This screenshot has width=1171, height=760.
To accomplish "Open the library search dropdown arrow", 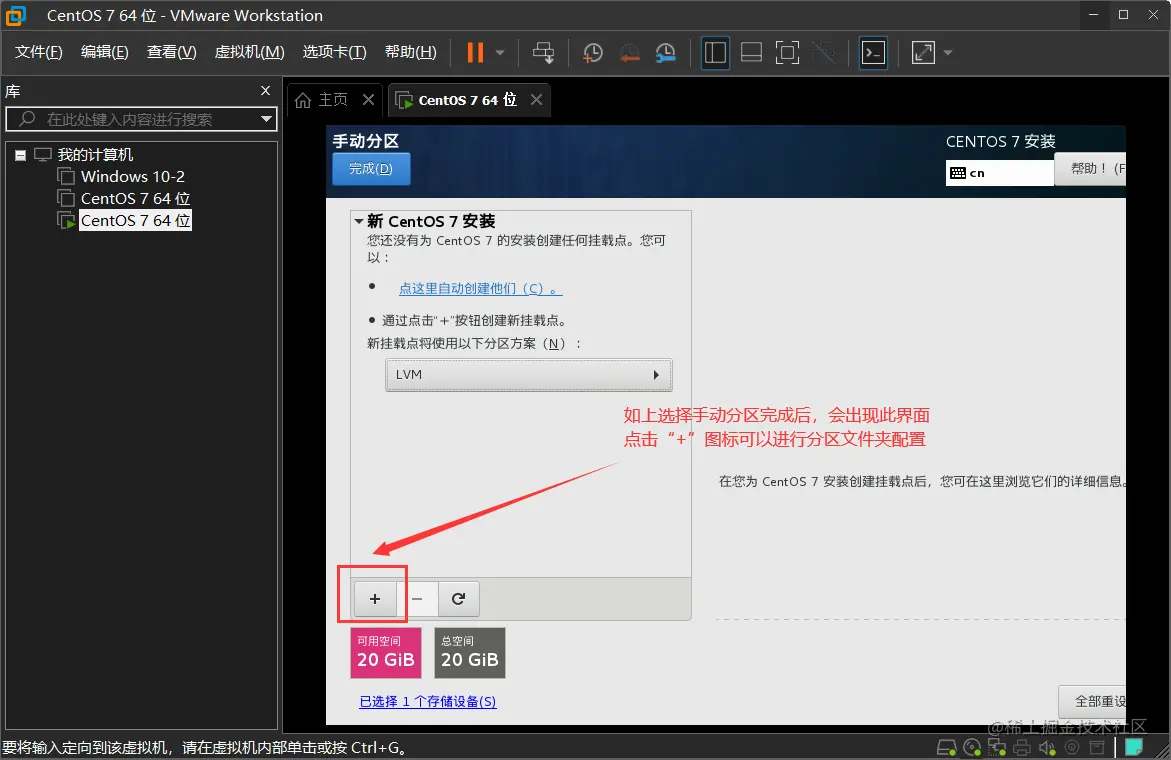I will (267, 119).
